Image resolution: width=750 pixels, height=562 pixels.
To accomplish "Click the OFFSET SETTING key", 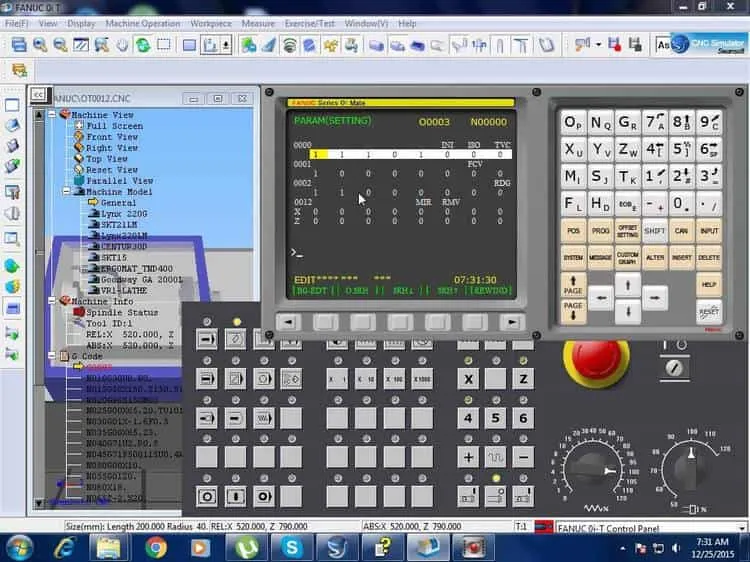I will pos(627,231).
